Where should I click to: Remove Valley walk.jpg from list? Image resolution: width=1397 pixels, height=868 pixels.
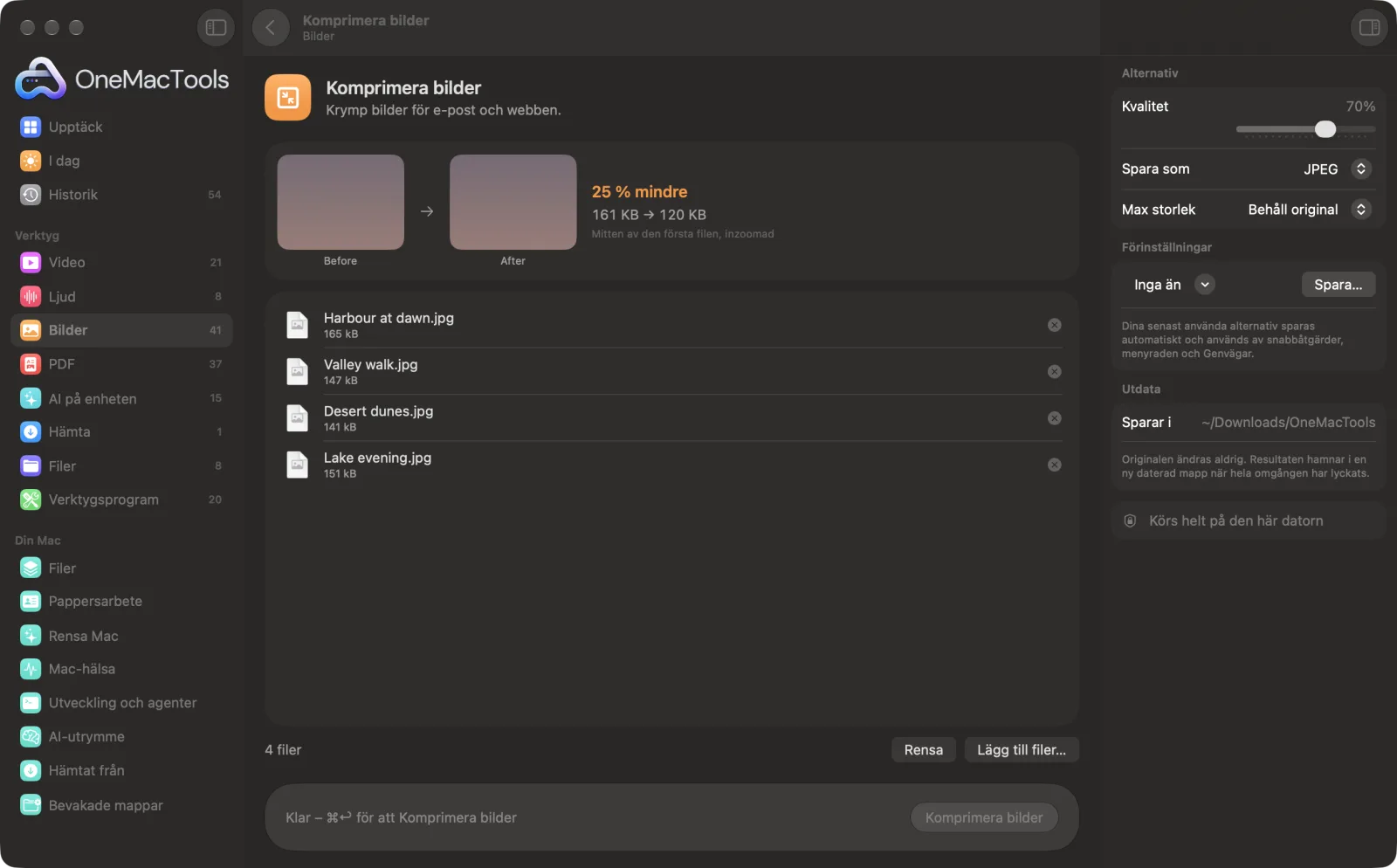point(1055,372)
